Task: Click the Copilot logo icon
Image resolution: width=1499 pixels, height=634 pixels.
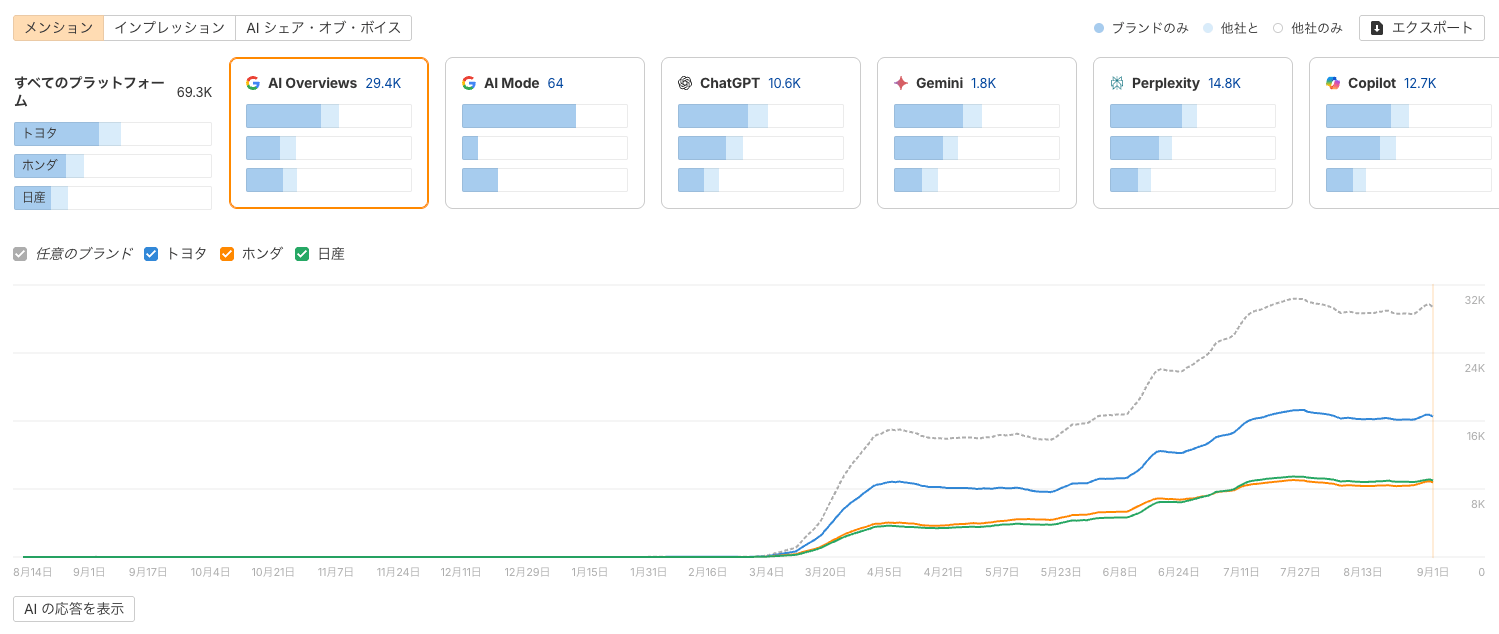Action: tap(1333, 83)
